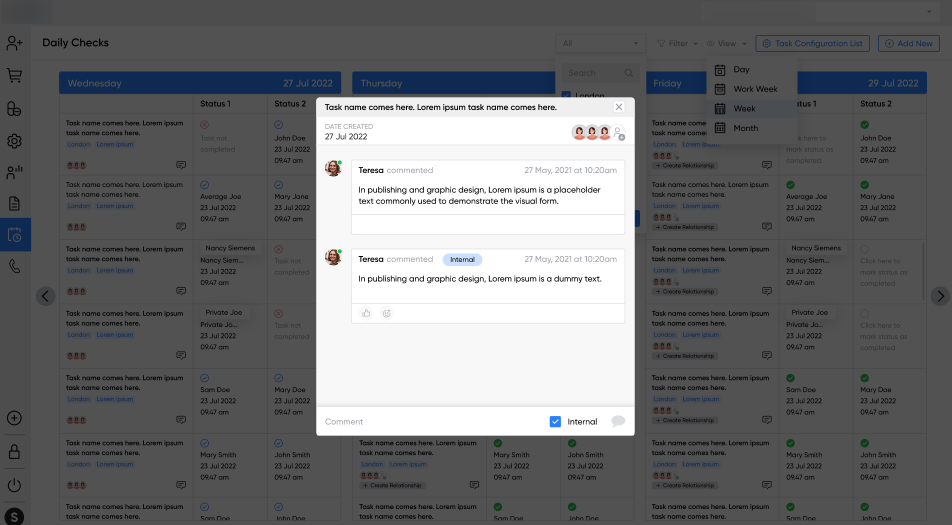Viewport: 952px width, 525px height.
Task: Click the add assignee icon in the dialog
Action: (x=619, y=133)
